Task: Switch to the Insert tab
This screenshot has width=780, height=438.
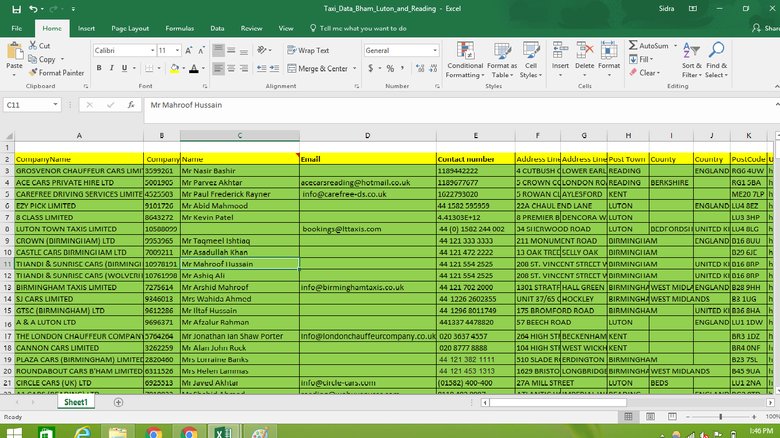Action: [86, 28]
